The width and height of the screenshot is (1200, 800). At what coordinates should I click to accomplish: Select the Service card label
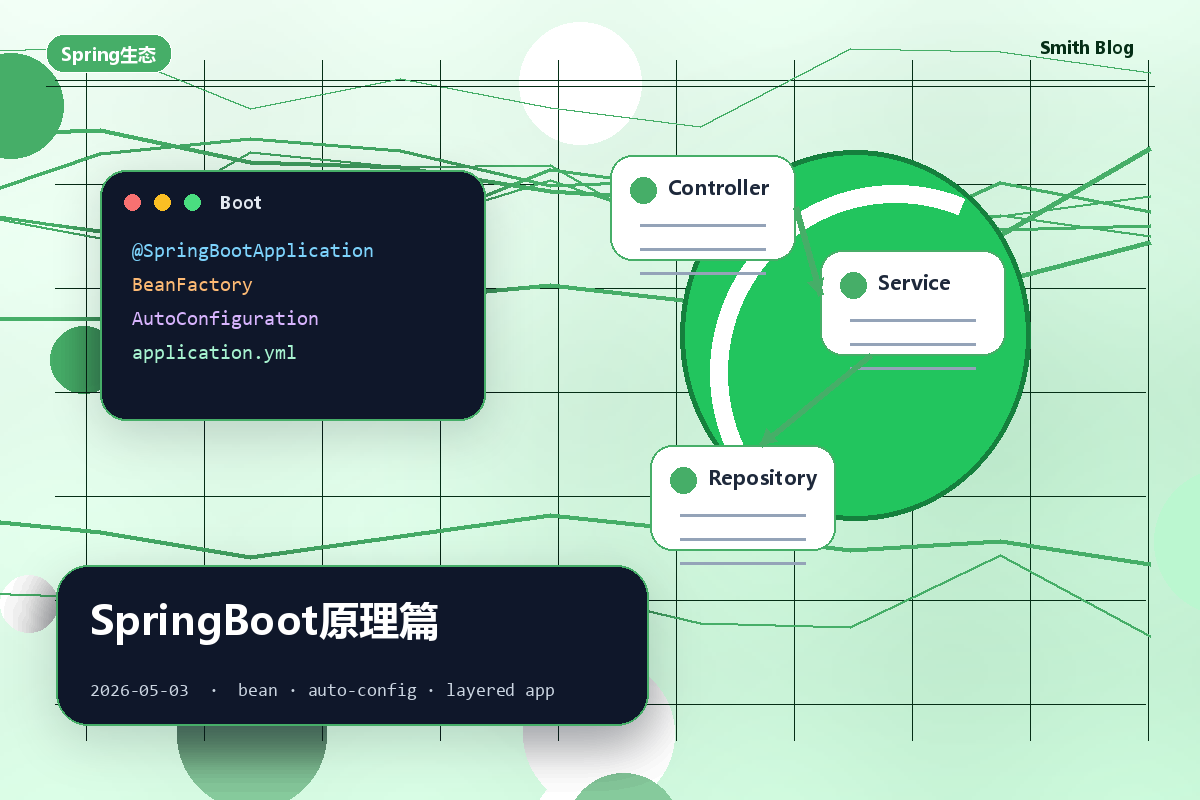click(x=914, y=283)
